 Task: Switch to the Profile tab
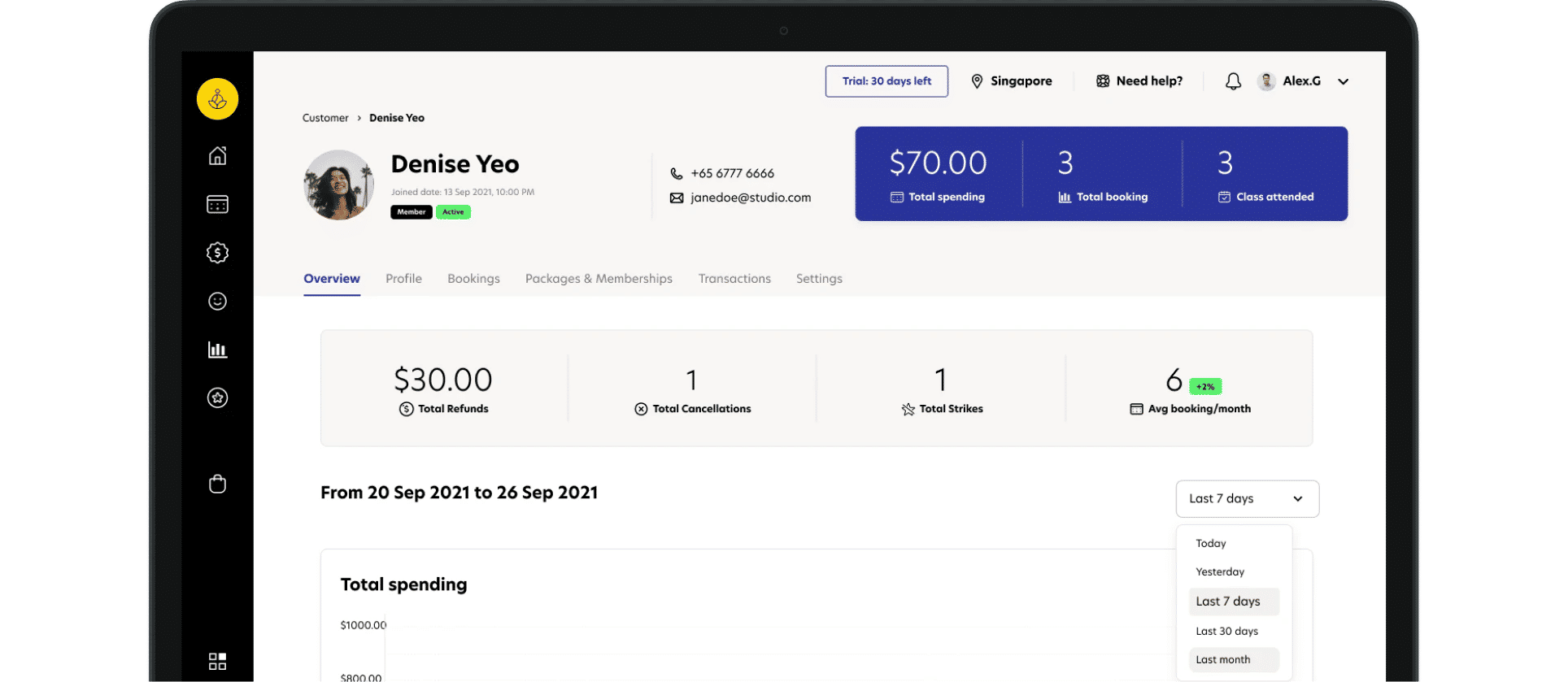click(x=403, y=279)
